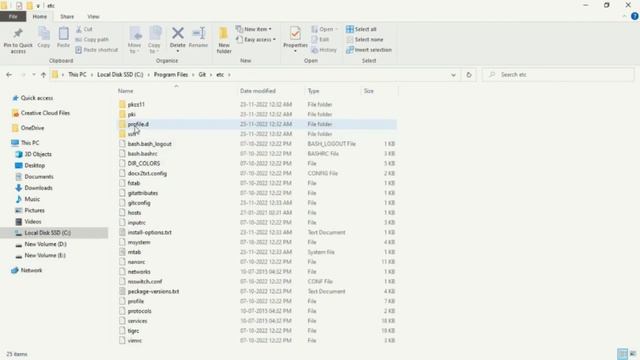Select Quick access in navigation pane

tap(37, 98)
